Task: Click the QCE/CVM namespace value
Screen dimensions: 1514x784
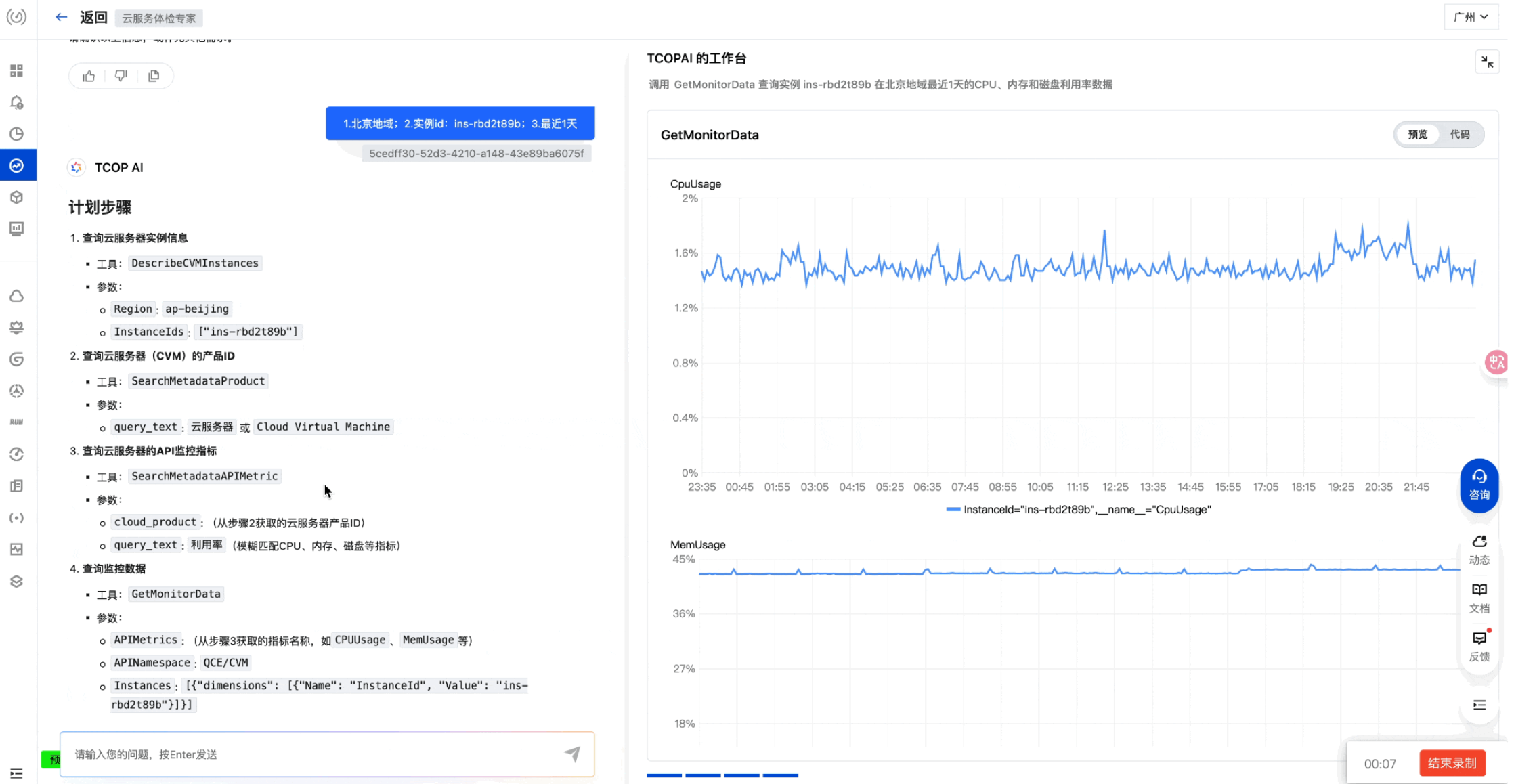Action: (225, 662)
